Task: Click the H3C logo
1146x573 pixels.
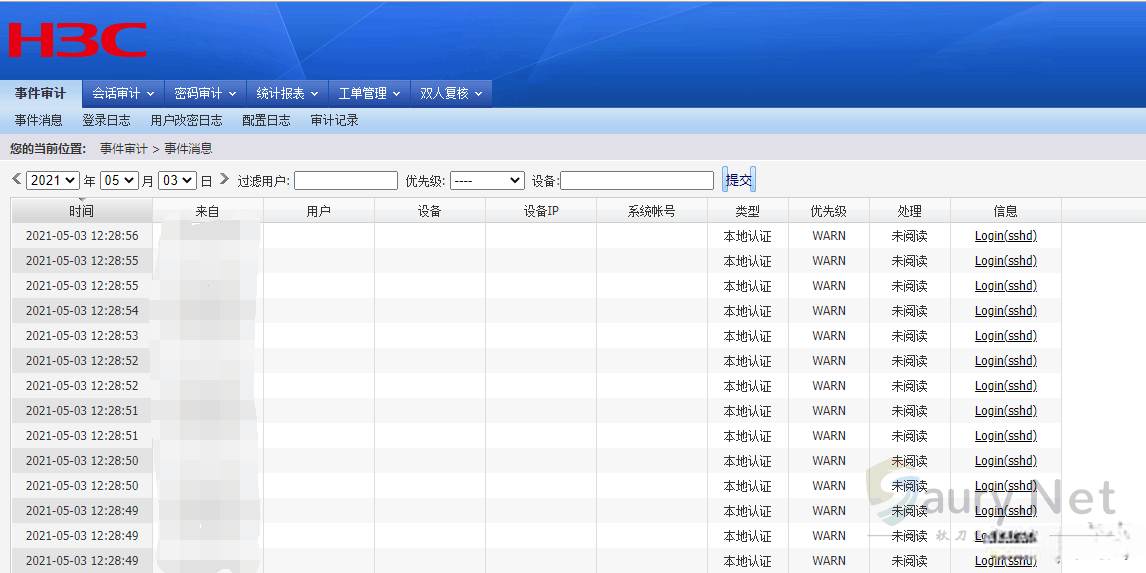Action: tap(77, 40)
